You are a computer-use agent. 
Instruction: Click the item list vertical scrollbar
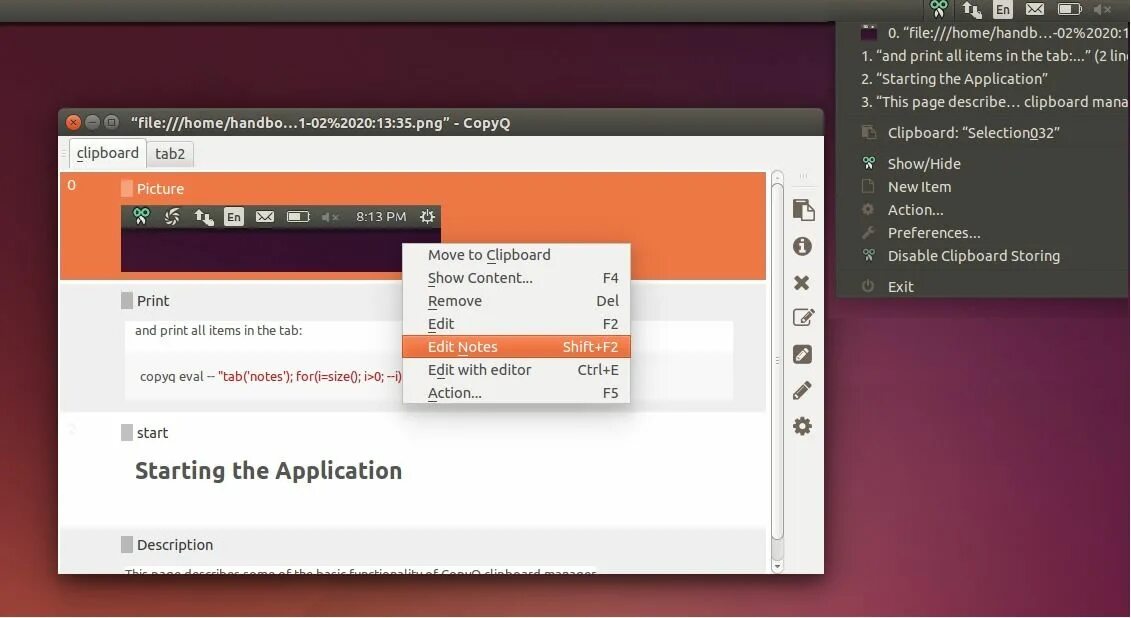click(x=777, y=361)
